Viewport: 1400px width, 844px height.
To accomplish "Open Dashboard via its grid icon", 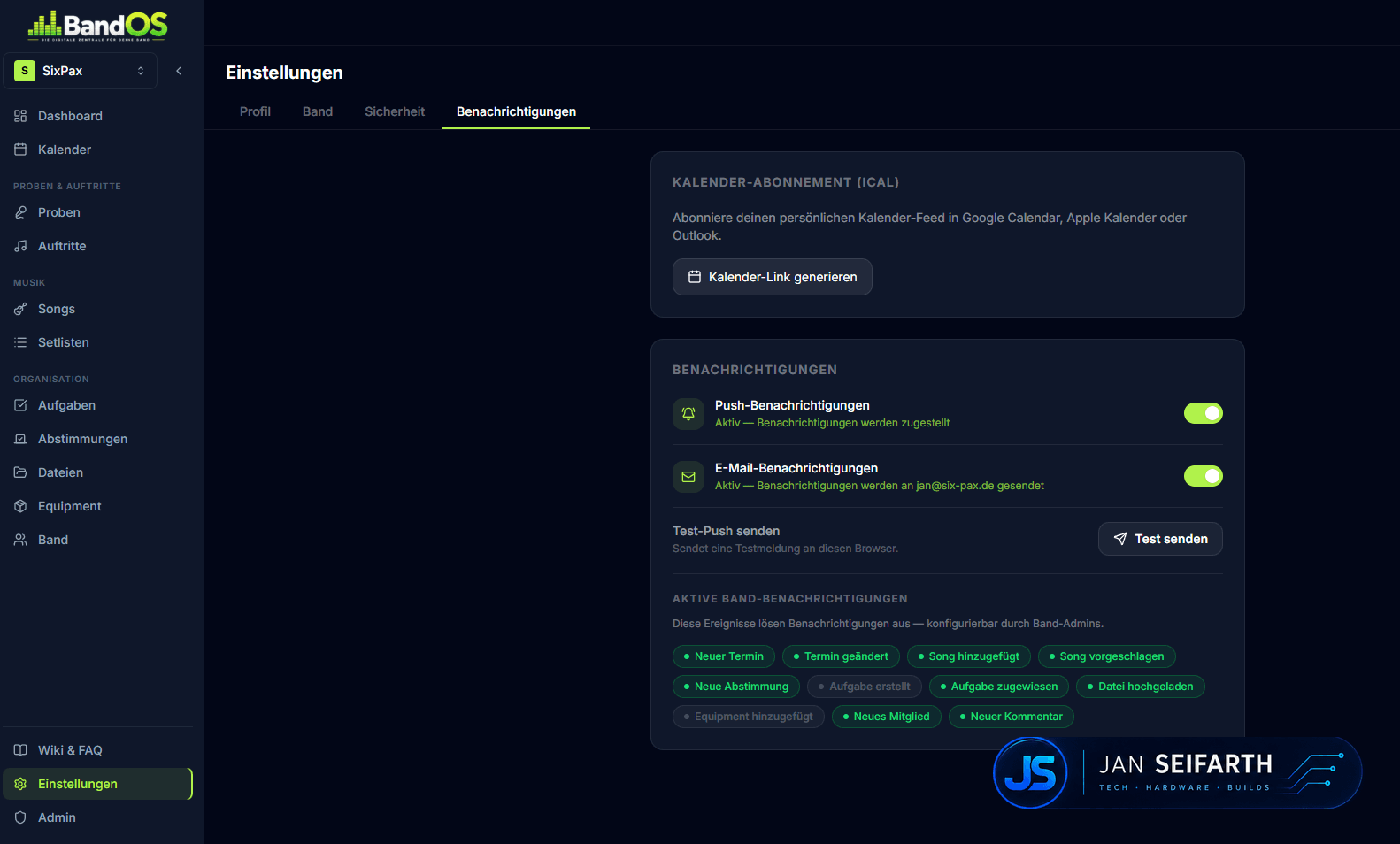I will pos(20,116).
